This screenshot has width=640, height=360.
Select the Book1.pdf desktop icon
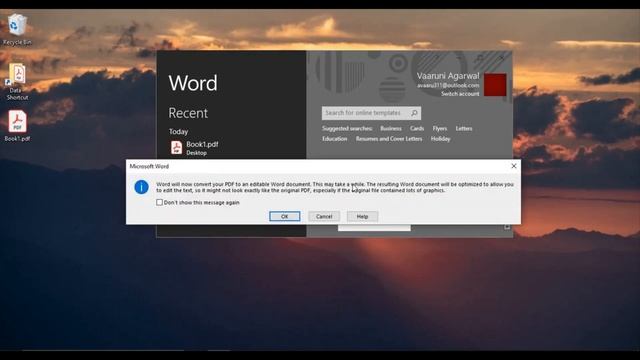coord(17,126)
